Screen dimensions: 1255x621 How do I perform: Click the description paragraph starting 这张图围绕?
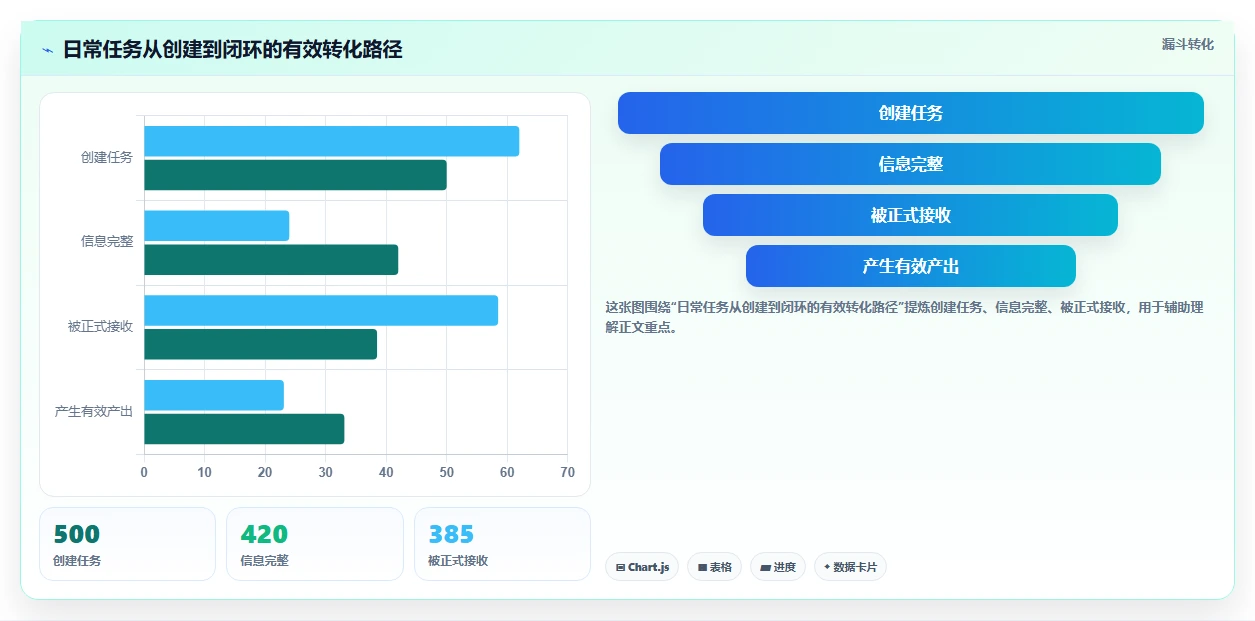point(904,317)
